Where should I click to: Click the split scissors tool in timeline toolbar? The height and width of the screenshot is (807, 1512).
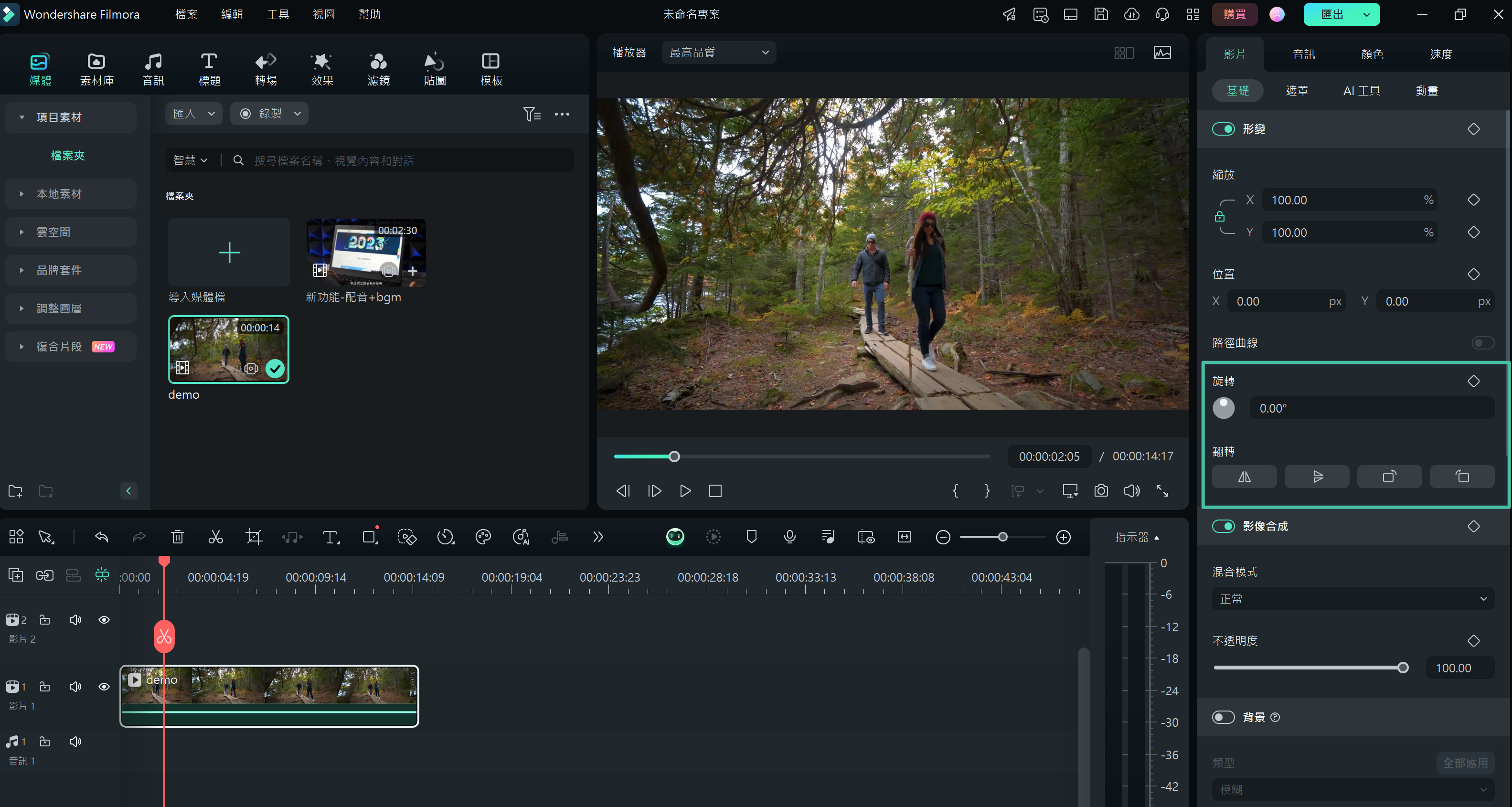(x=215, y=537)
